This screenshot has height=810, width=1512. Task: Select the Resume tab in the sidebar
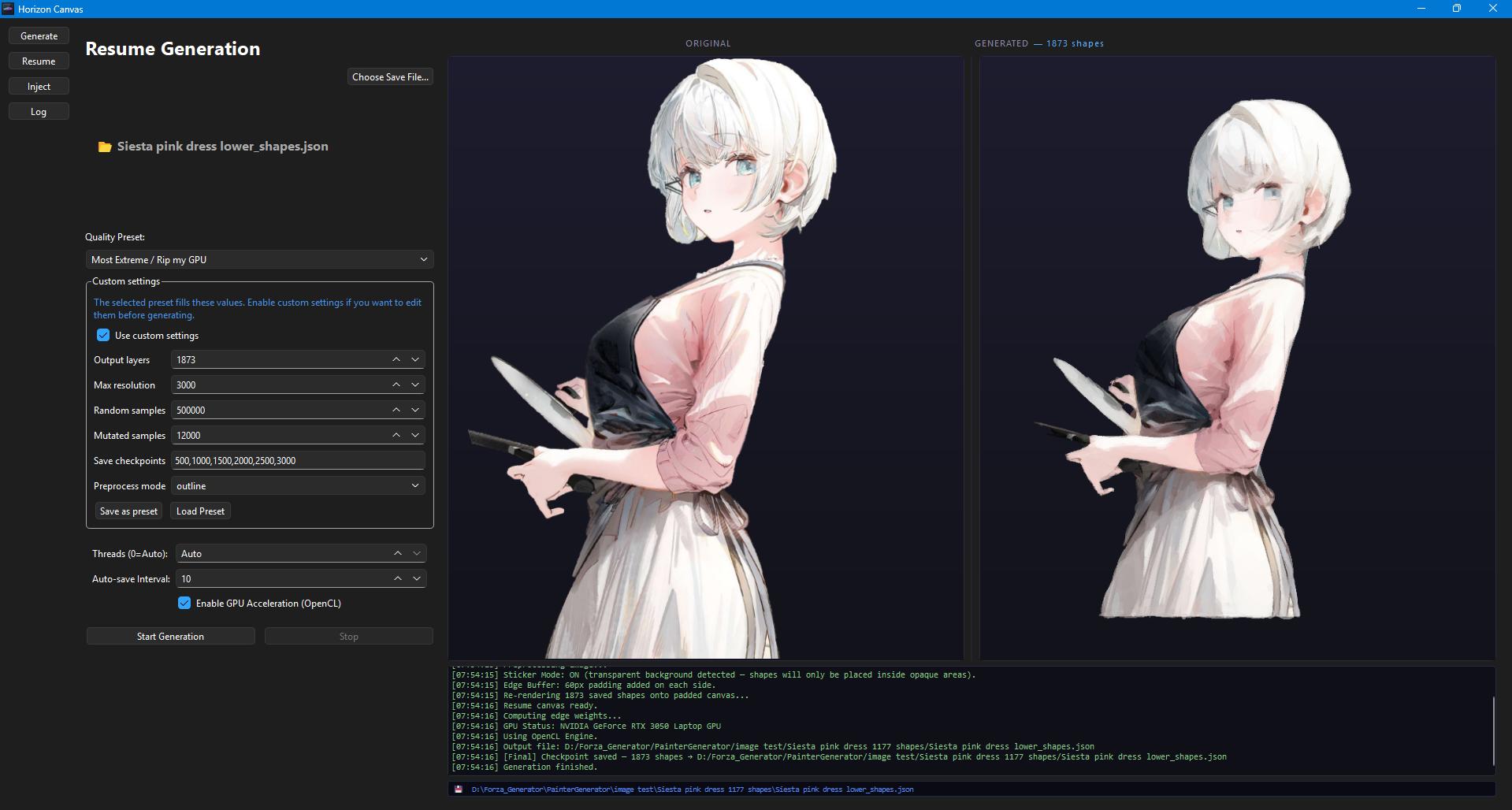39,61
